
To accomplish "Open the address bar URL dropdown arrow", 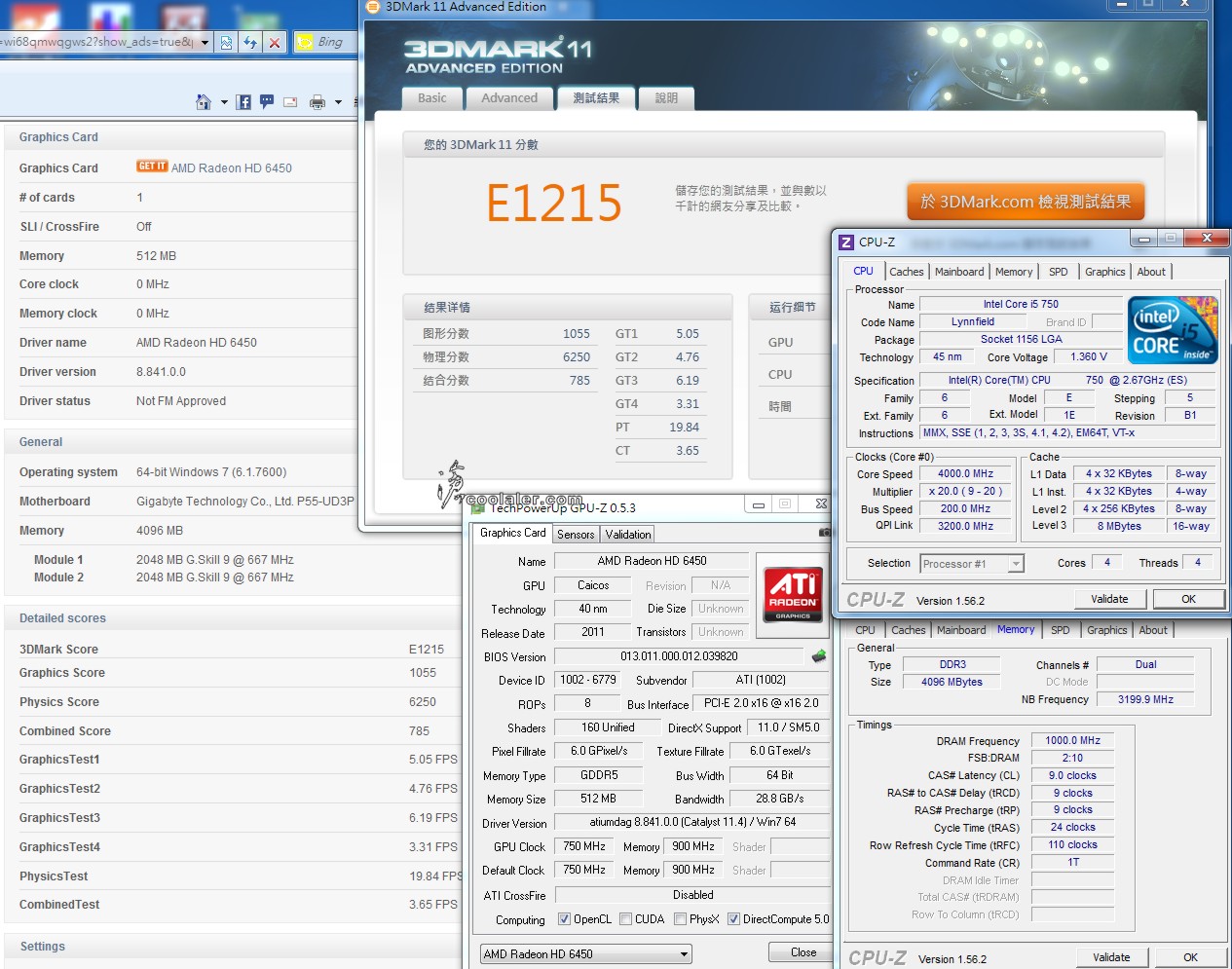I will [x=205, y=42].
